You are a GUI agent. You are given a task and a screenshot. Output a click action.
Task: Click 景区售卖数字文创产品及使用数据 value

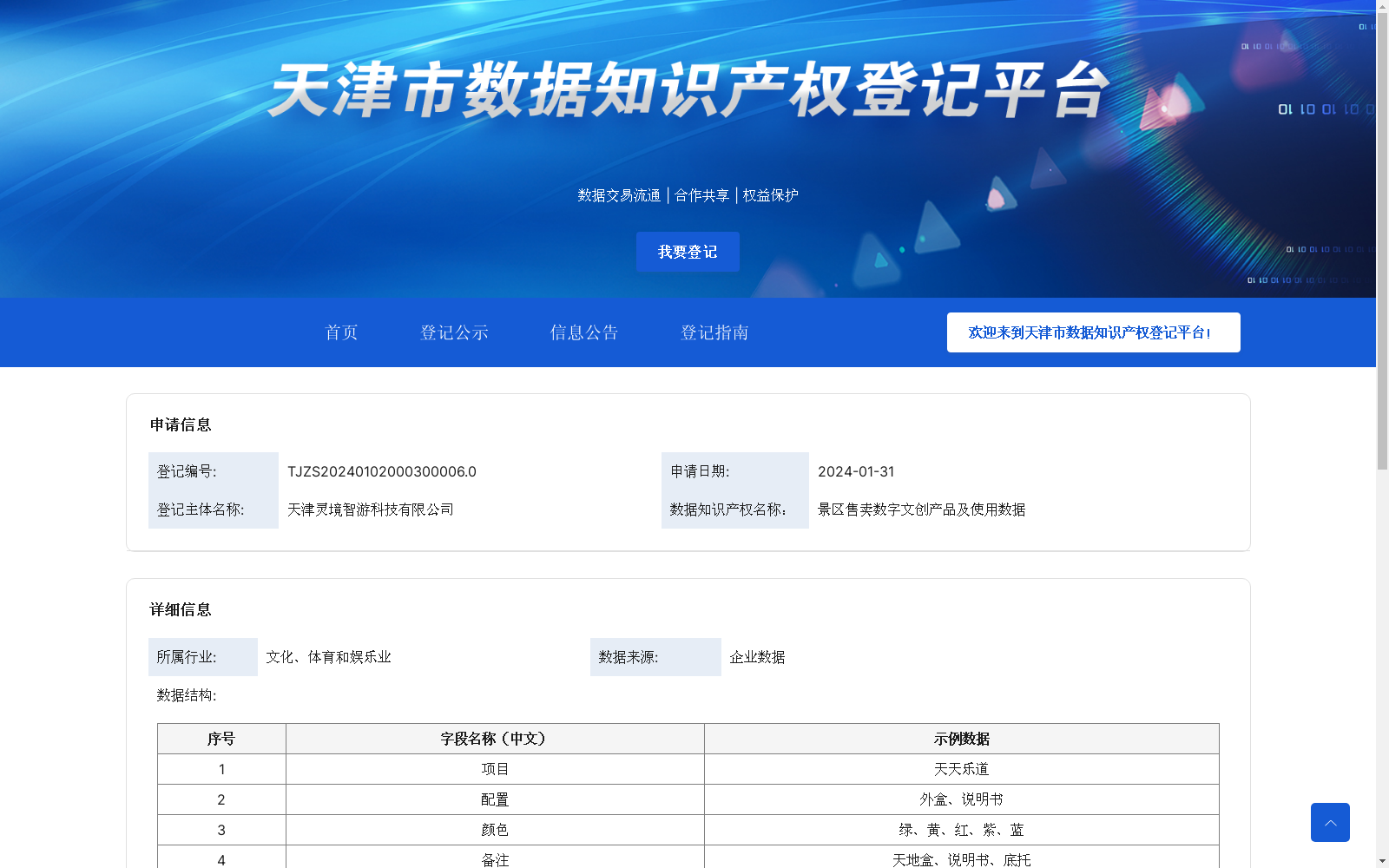(922, 510)
